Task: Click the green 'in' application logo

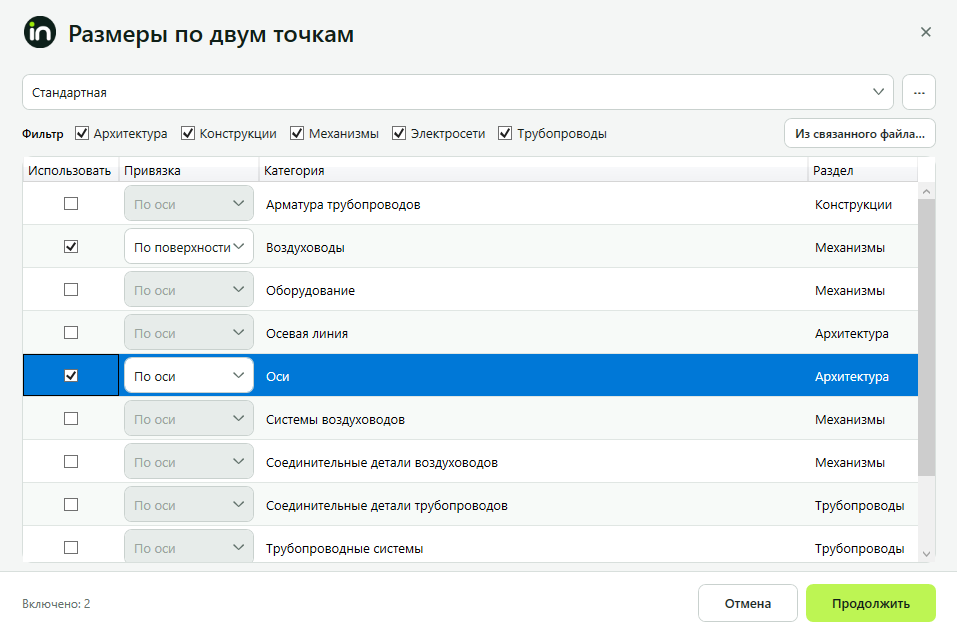Action: (x=40, y=32)
